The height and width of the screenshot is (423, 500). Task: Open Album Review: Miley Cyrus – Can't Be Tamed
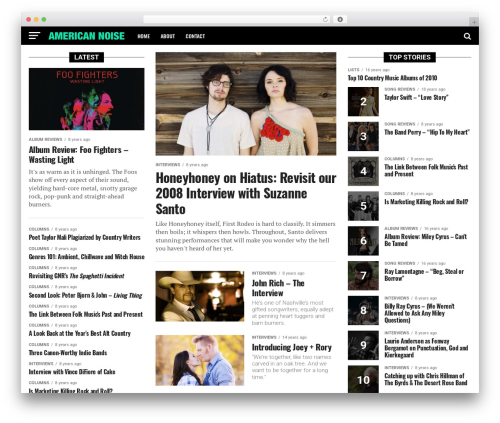426,240
